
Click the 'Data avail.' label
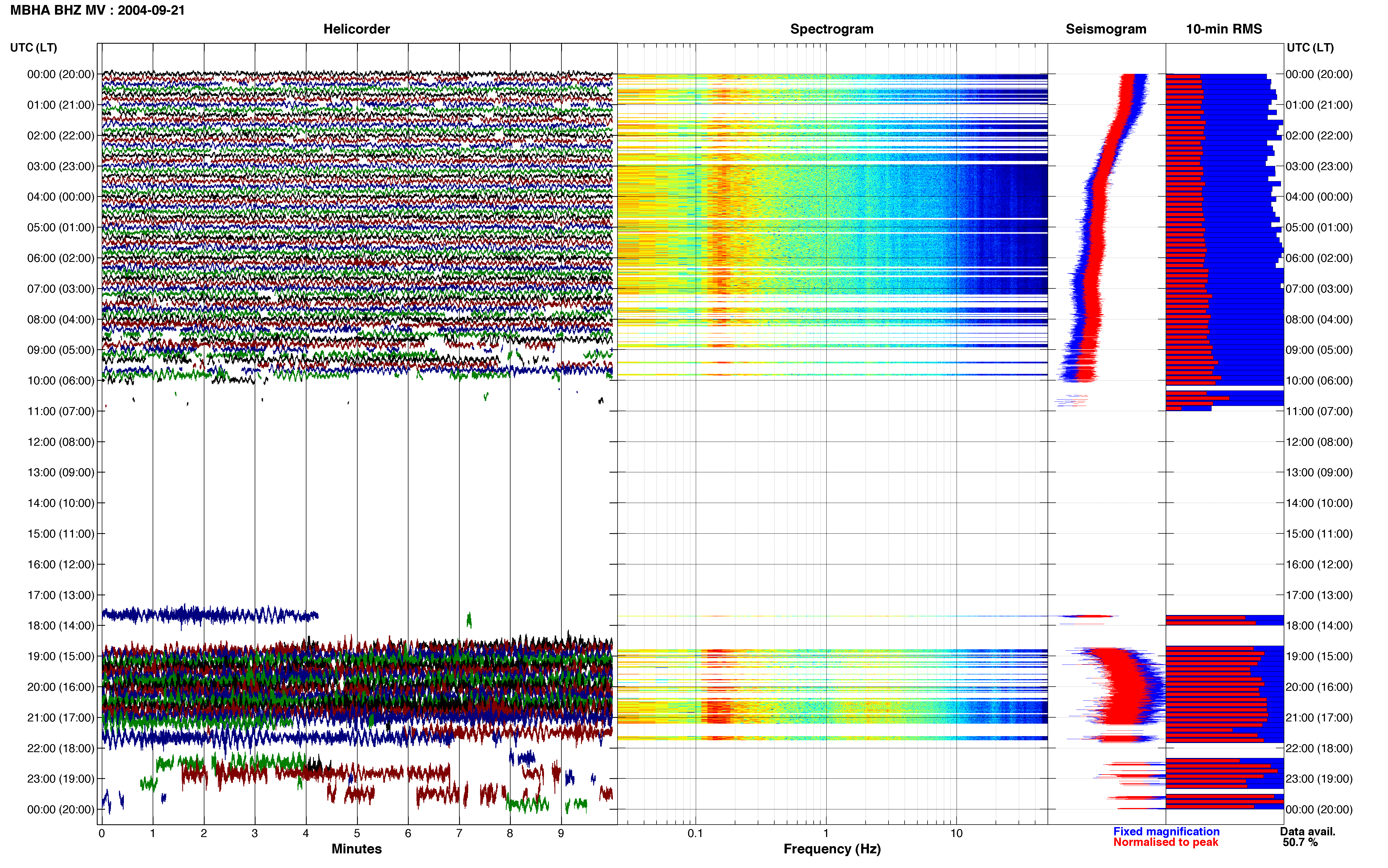(1308, 832)
